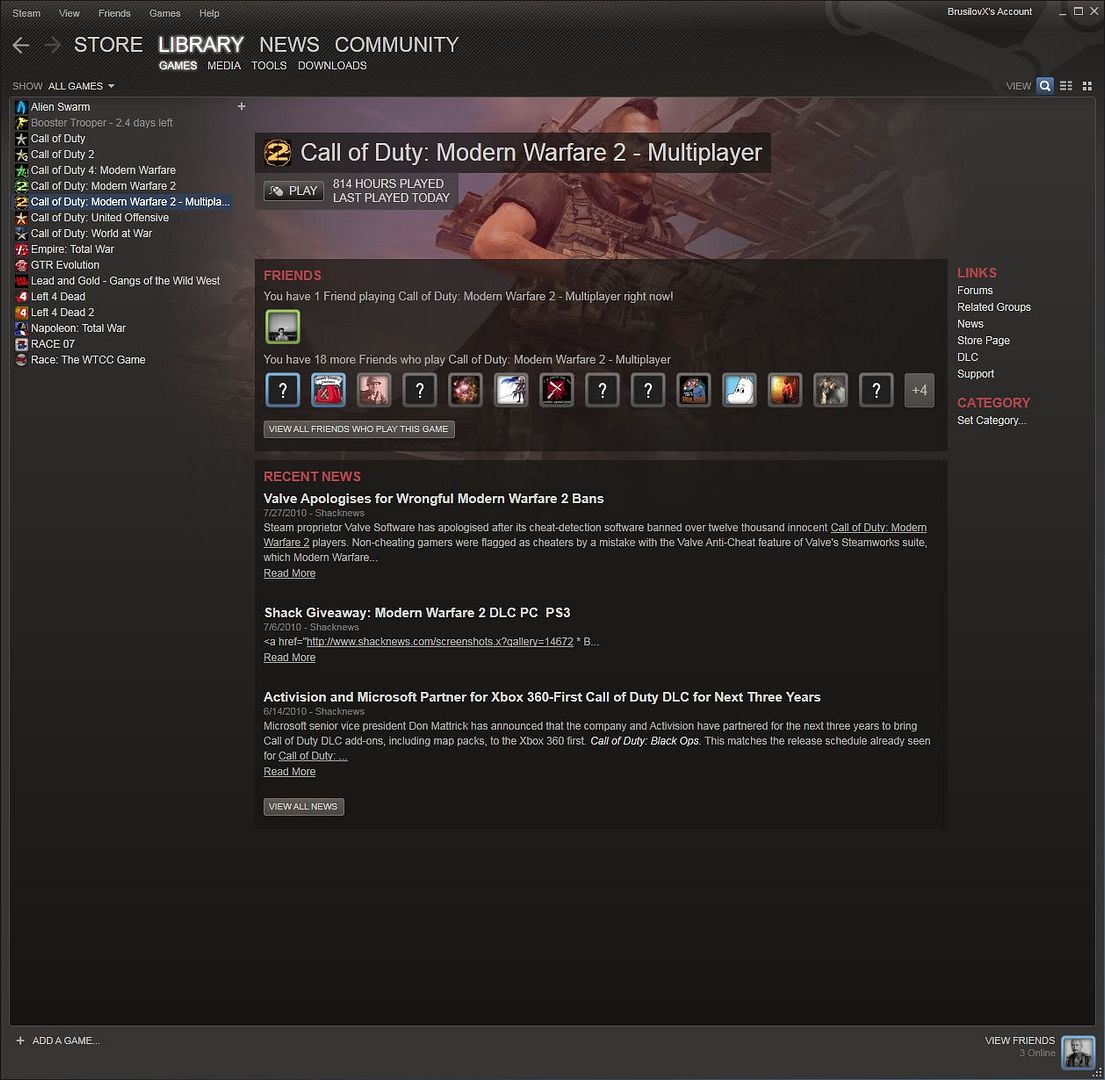
Task: Open avatar of friend currently playing
Action: pos(282,326)
